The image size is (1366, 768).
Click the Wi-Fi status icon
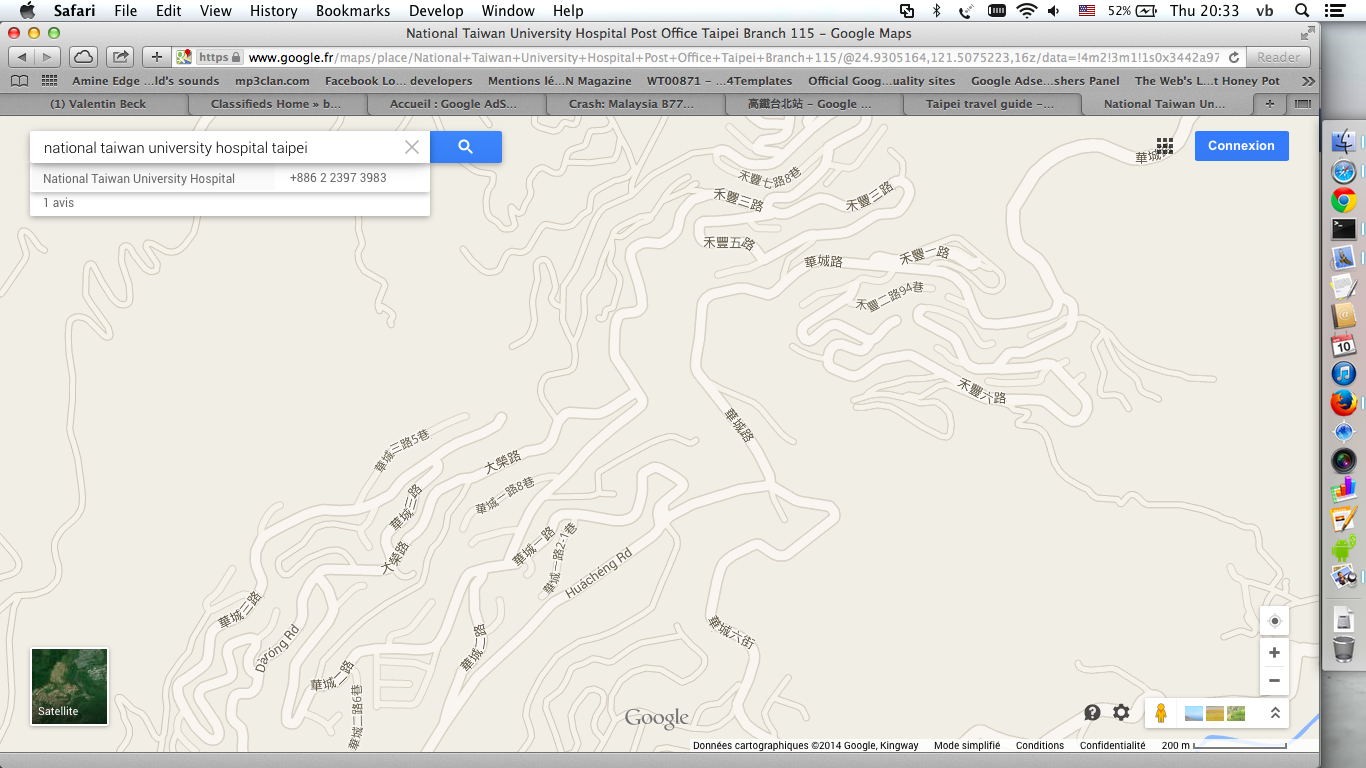click(x=1026, y=11)
